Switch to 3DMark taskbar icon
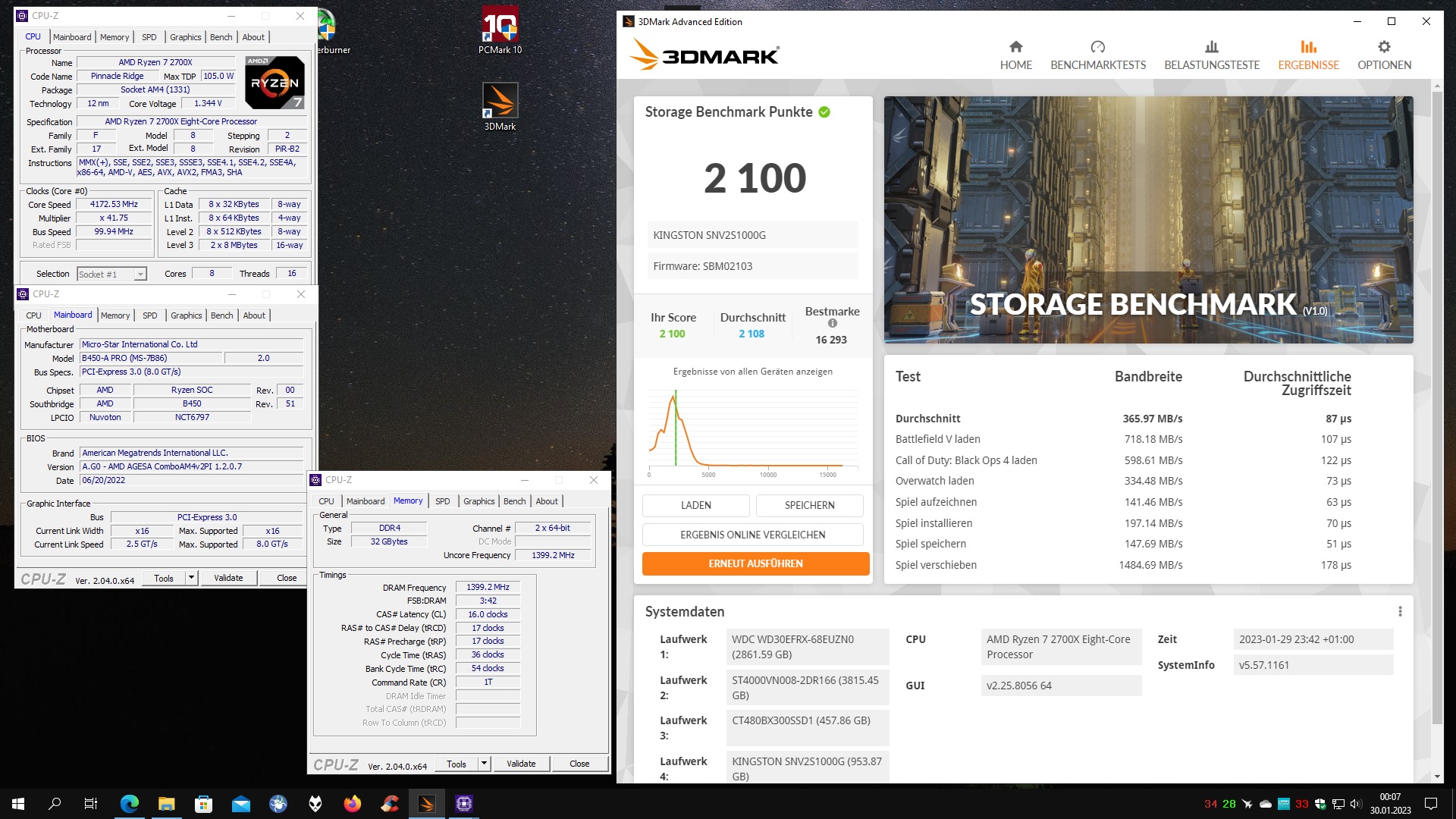The width and height of the screenshot is (1456, 819). tap(426, 804)
